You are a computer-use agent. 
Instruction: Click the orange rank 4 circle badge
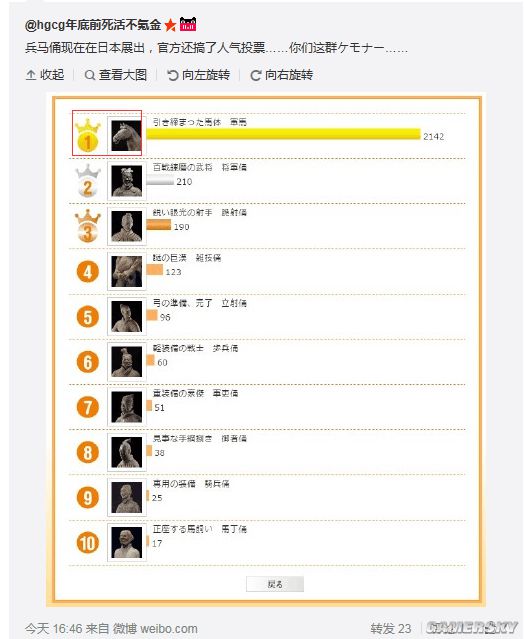pos(88,272)
